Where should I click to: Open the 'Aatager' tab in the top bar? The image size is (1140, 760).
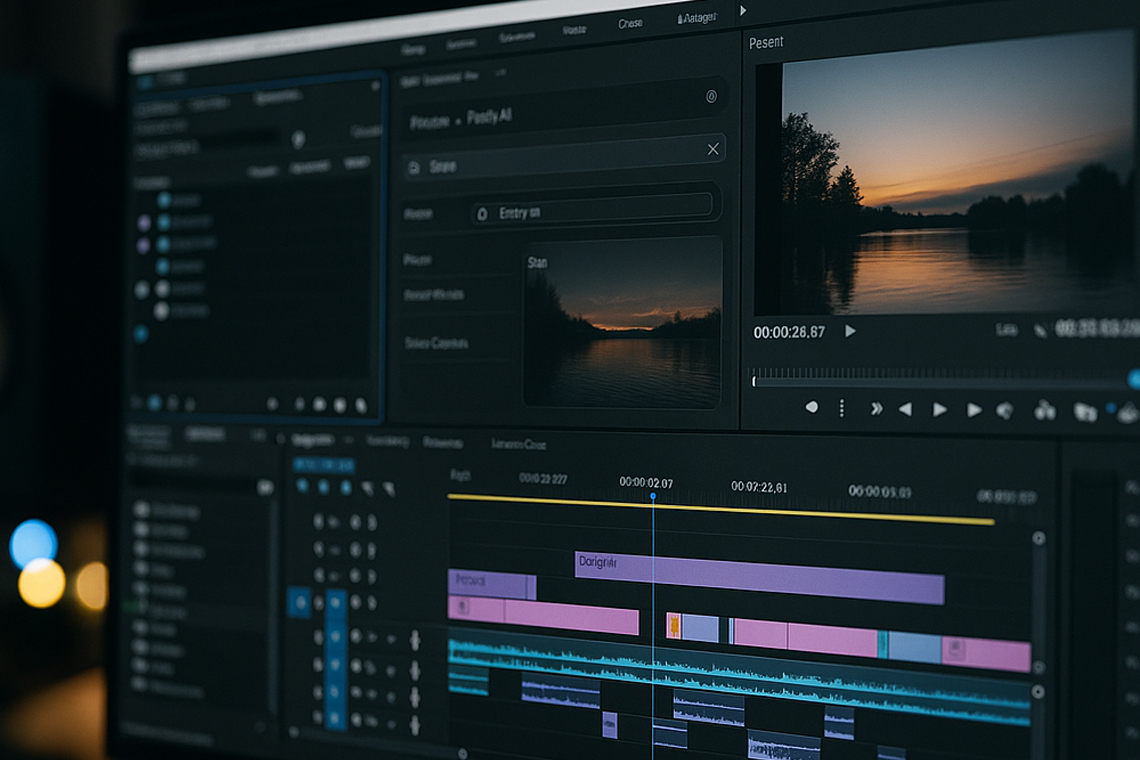(700, 18)
